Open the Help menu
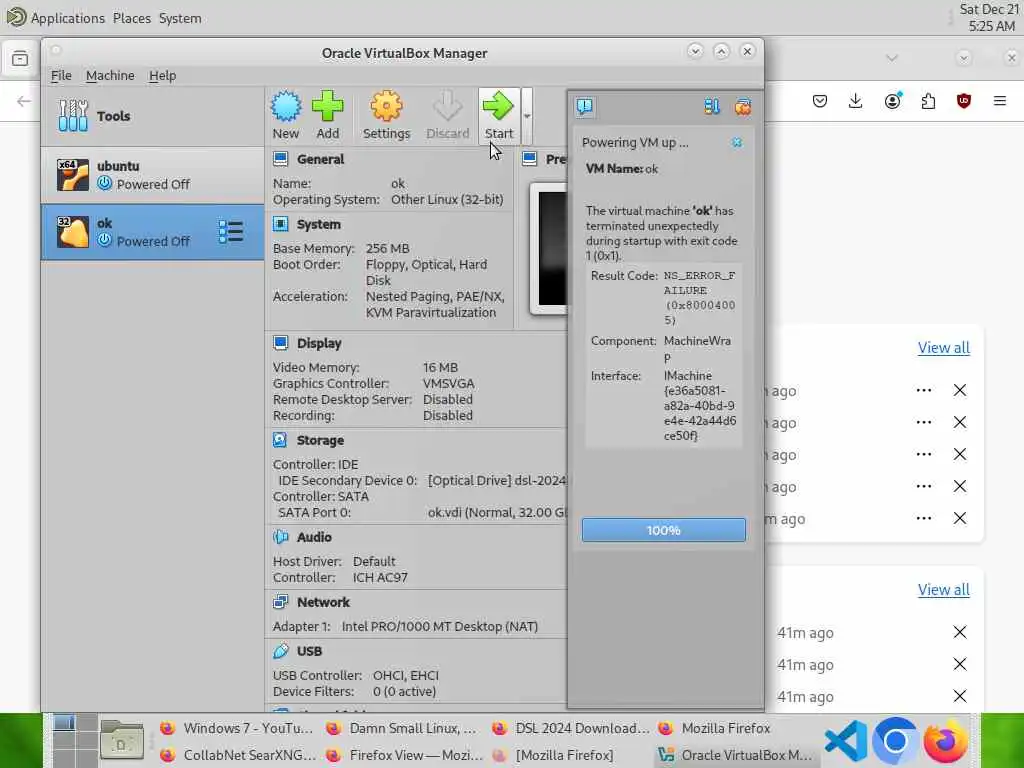 click(162, 75)
